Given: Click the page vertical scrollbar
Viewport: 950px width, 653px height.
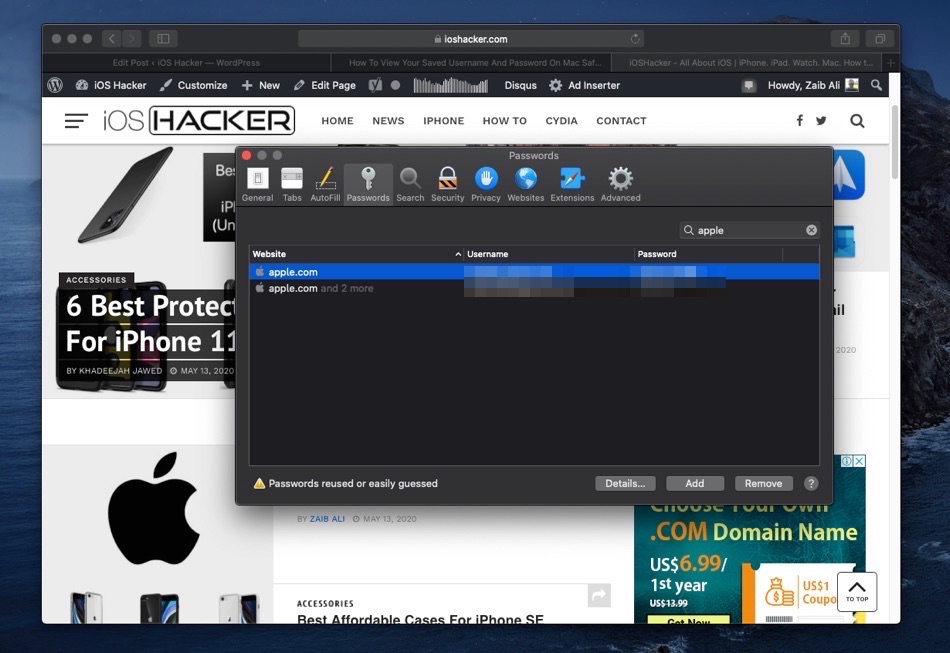Looking at the screenshot, I should (894, 142).
